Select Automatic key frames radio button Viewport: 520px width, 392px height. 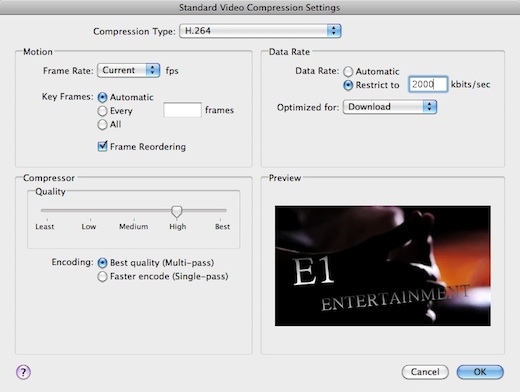click(102, 97)
